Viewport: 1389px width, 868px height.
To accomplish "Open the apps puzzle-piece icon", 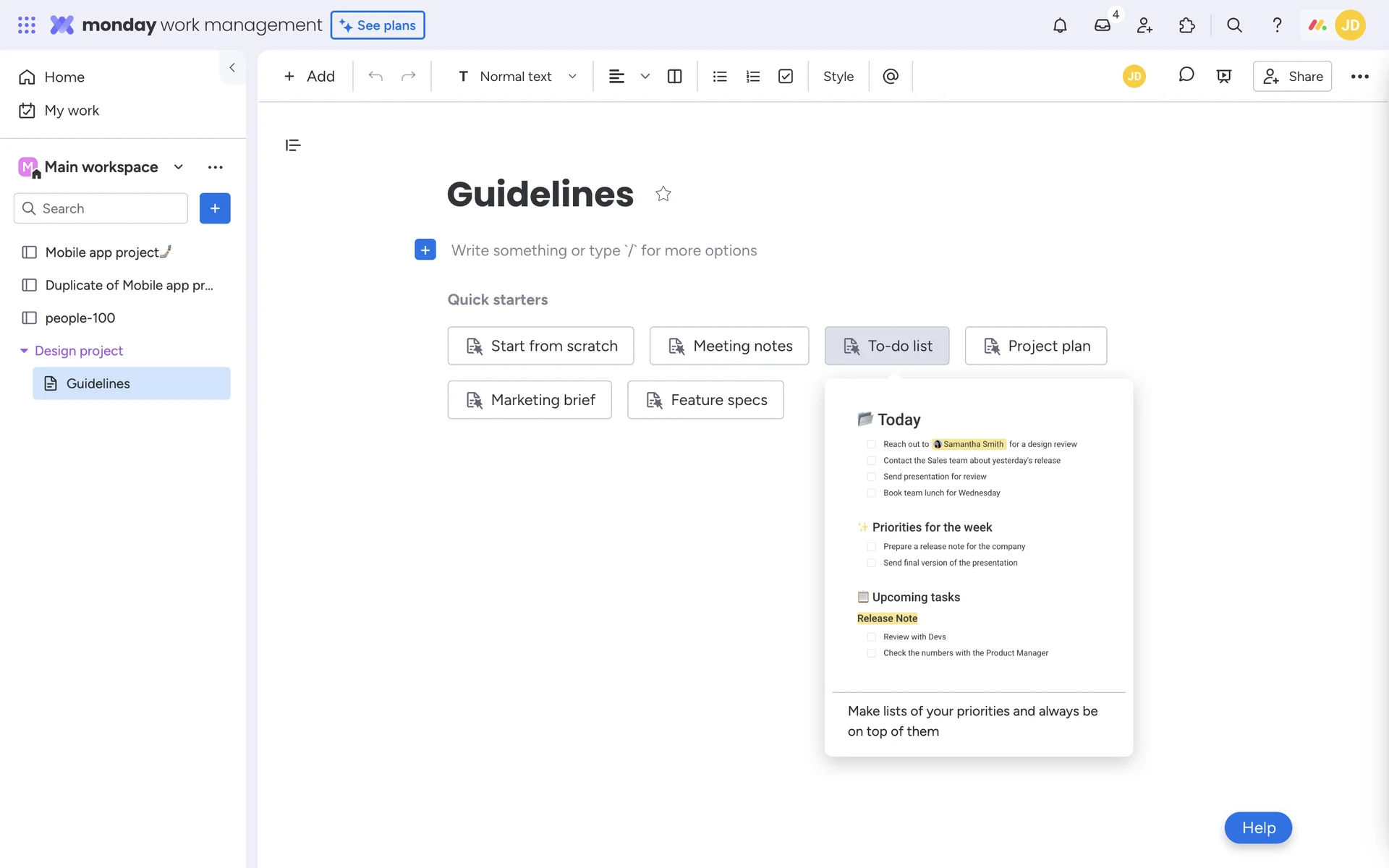I will click(1187, 25).
